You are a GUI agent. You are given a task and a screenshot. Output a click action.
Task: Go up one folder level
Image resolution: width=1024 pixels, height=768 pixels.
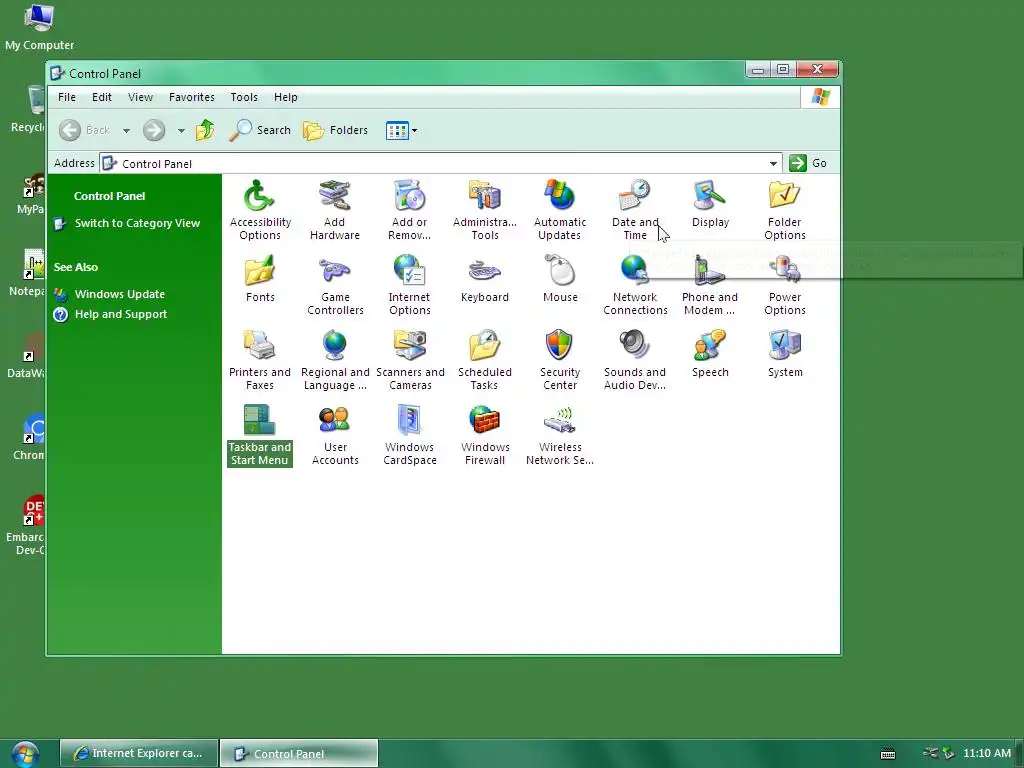coord(205,130)
